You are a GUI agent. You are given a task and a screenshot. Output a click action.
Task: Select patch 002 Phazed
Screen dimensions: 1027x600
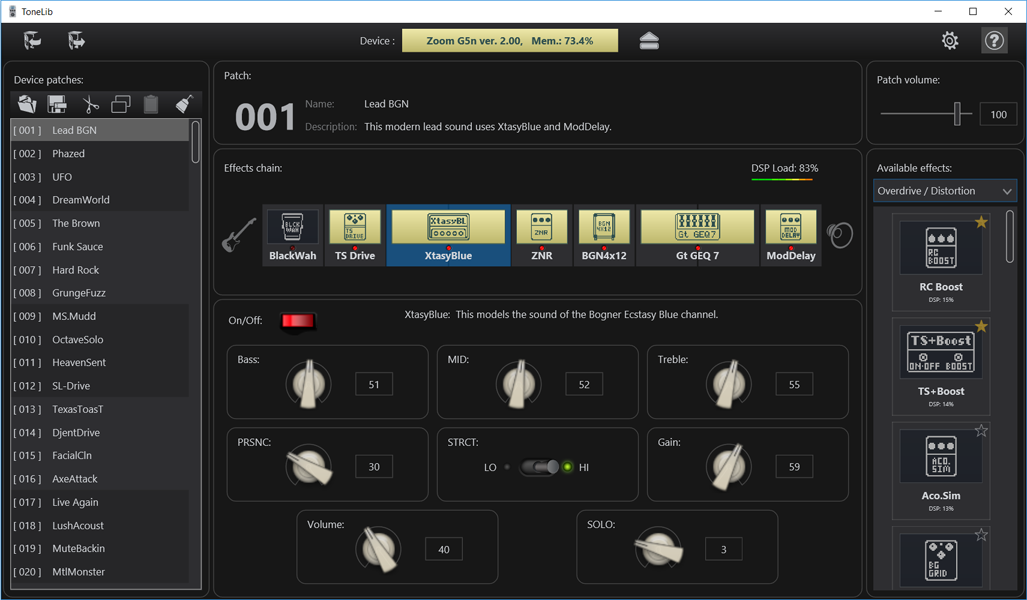pos(100,153)
